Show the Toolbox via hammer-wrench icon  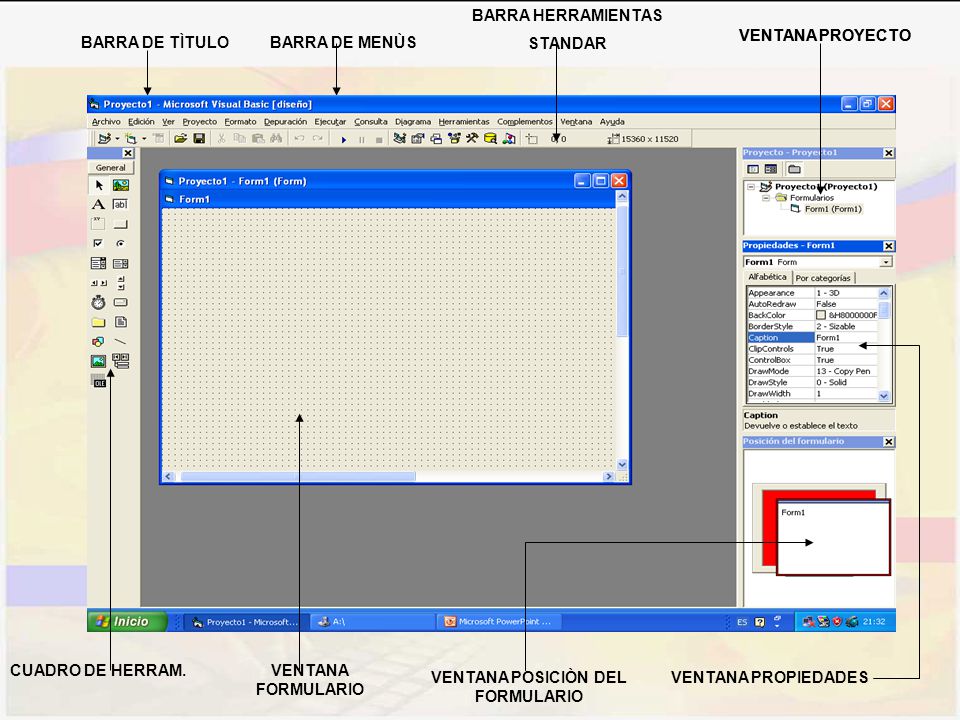click(471, 139)
